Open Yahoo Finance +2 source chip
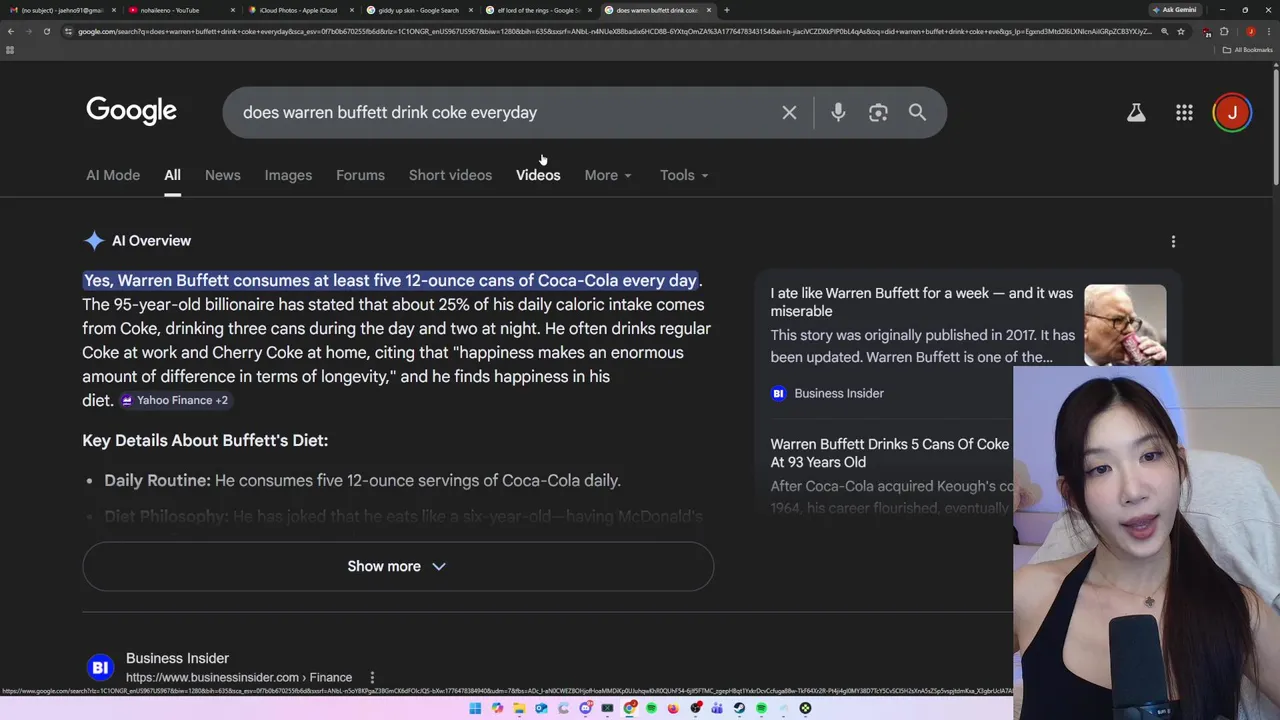This screenshot has width=1280, height=720. (175, 400)
